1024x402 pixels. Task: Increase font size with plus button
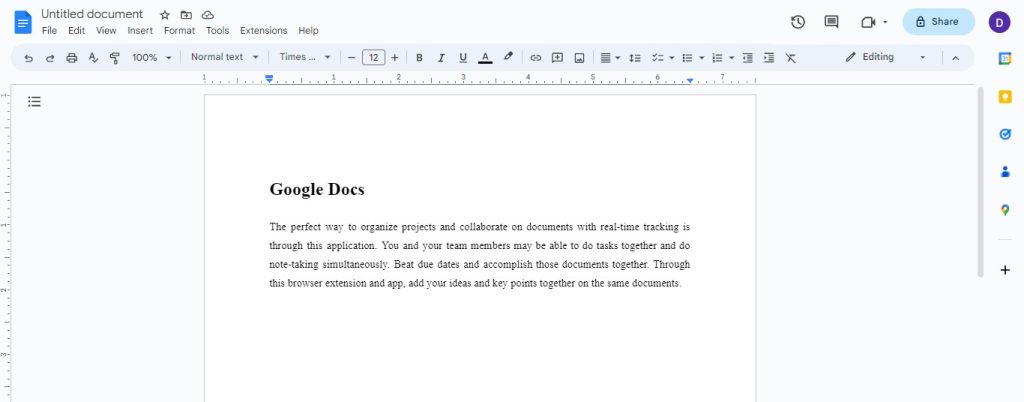(394, 58)
